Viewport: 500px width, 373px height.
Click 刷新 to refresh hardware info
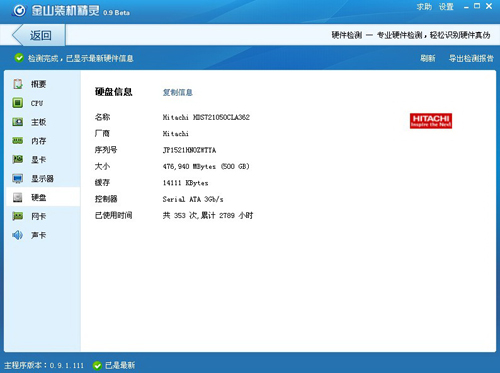click(x=428, y=58)
